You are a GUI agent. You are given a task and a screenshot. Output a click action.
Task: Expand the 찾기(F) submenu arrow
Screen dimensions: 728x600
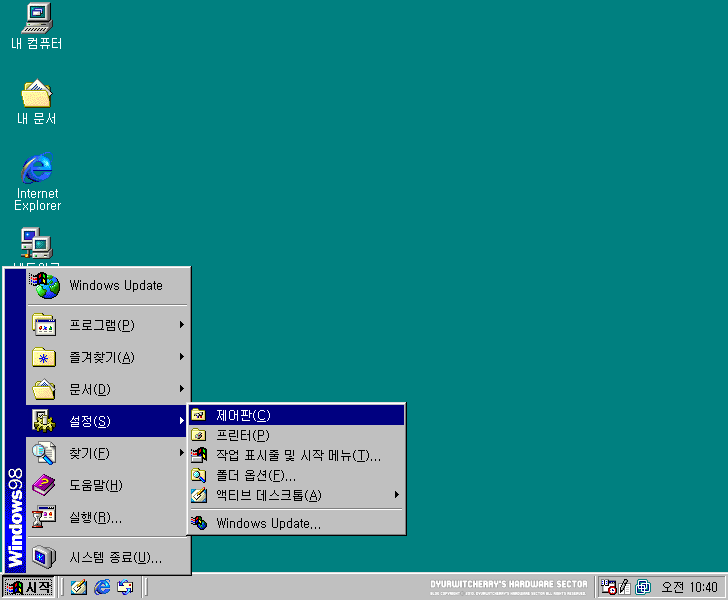click(x=182, y=453)
